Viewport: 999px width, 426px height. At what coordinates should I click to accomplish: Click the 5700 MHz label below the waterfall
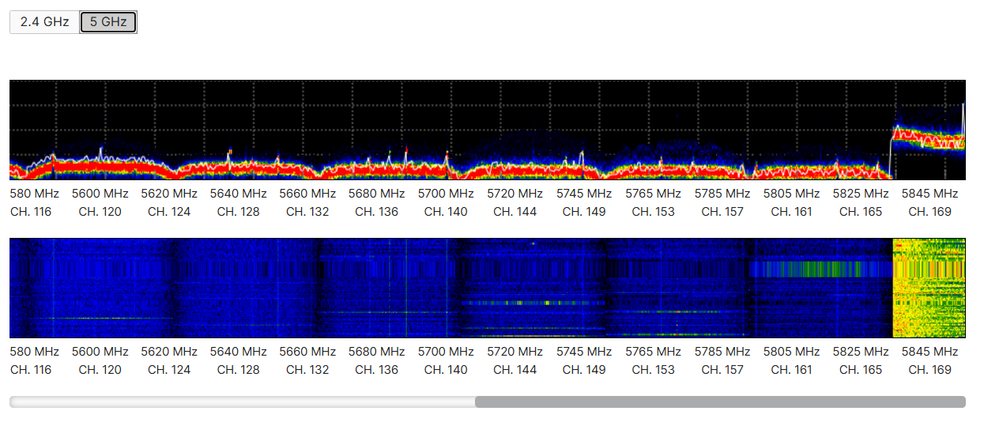(x=446, y=352)
